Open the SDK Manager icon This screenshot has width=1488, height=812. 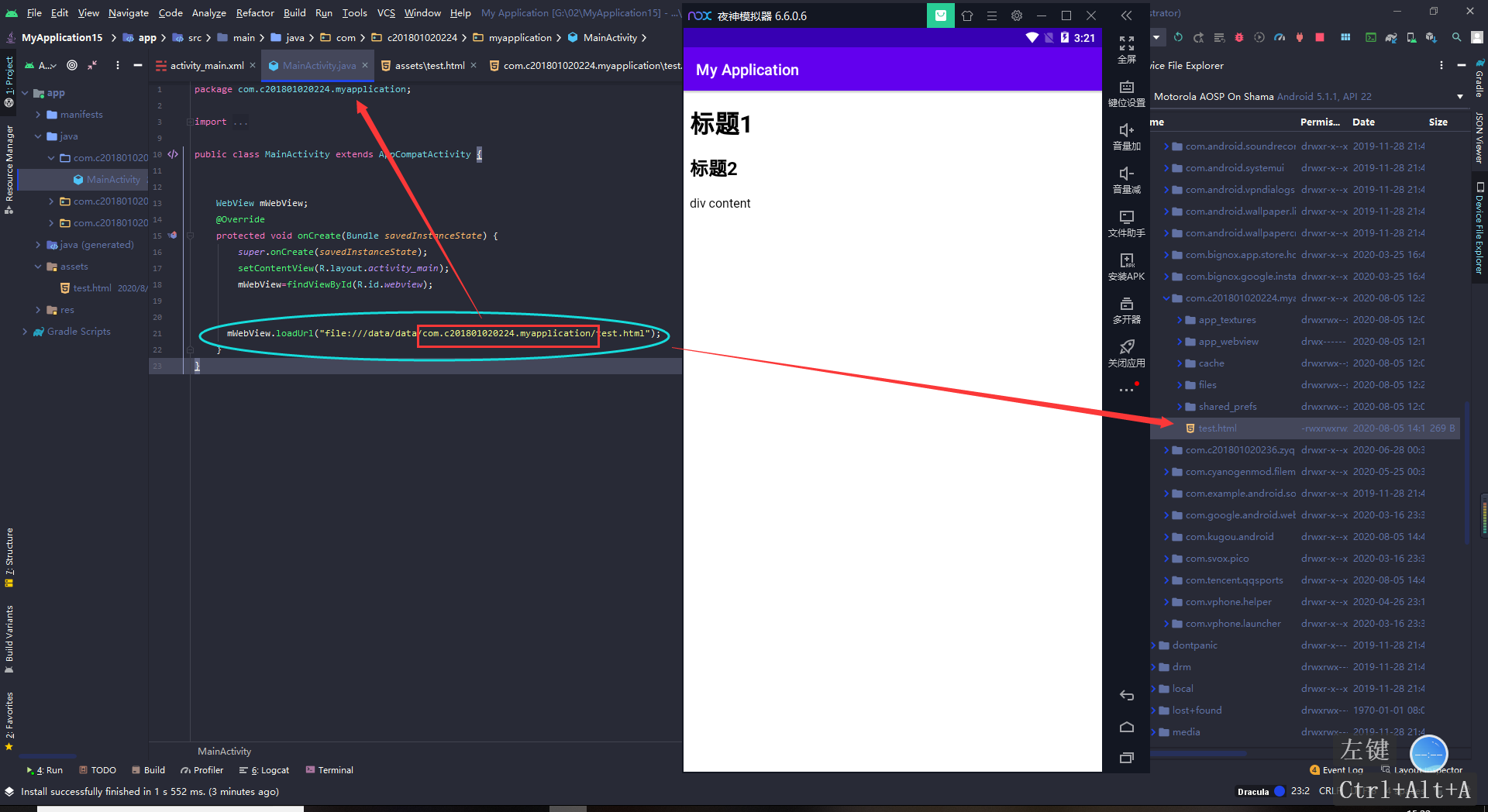pyautogui.click(x=1431, y=37)
